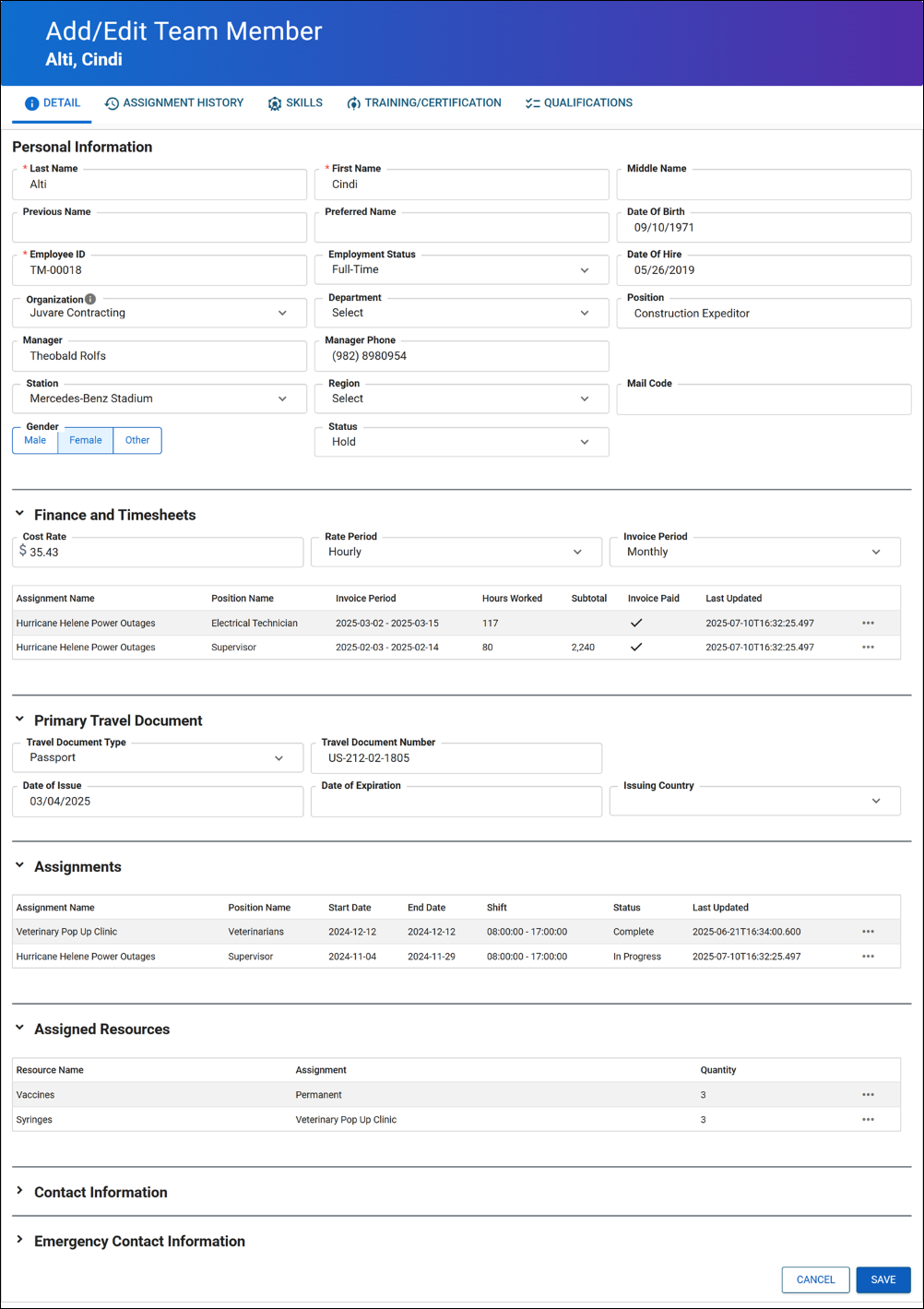
Task: Switch to Assignment History tab
Action: (x=174, y=103)
